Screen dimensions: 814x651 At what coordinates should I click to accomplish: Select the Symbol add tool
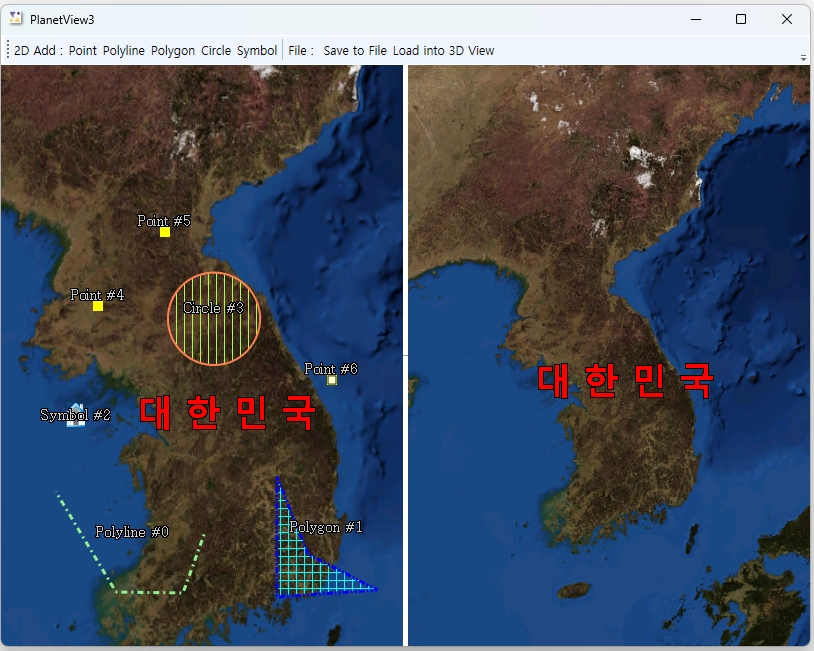tap(257, 50)
